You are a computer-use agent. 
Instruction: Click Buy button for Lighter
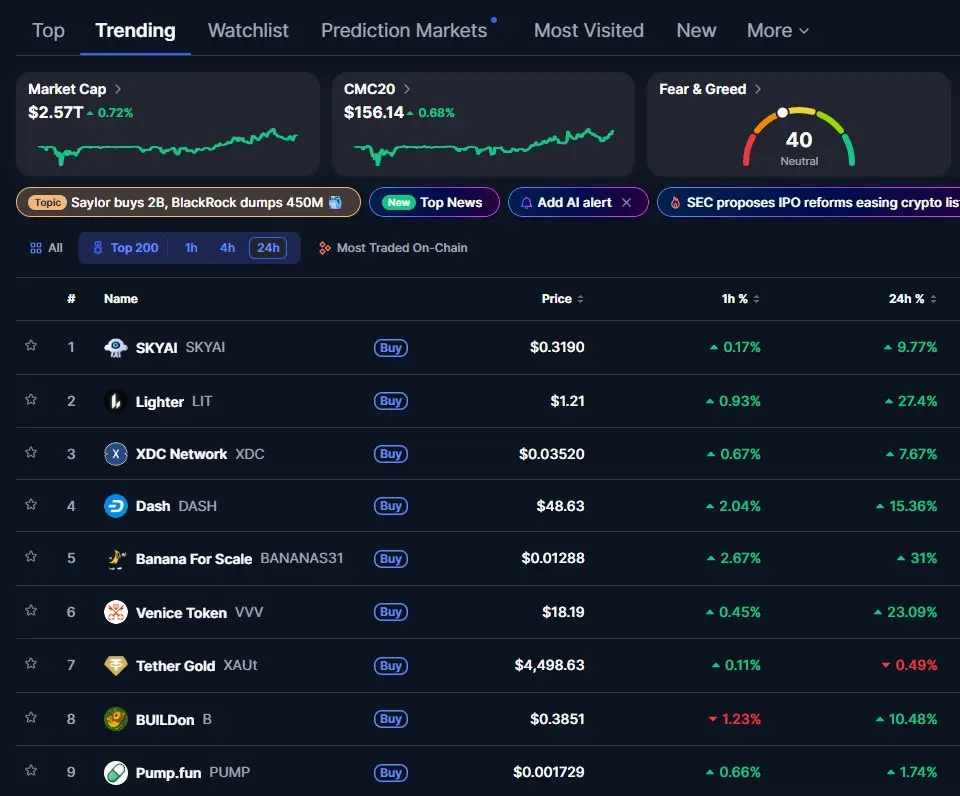pyautogui.click(x=391, y=401)
